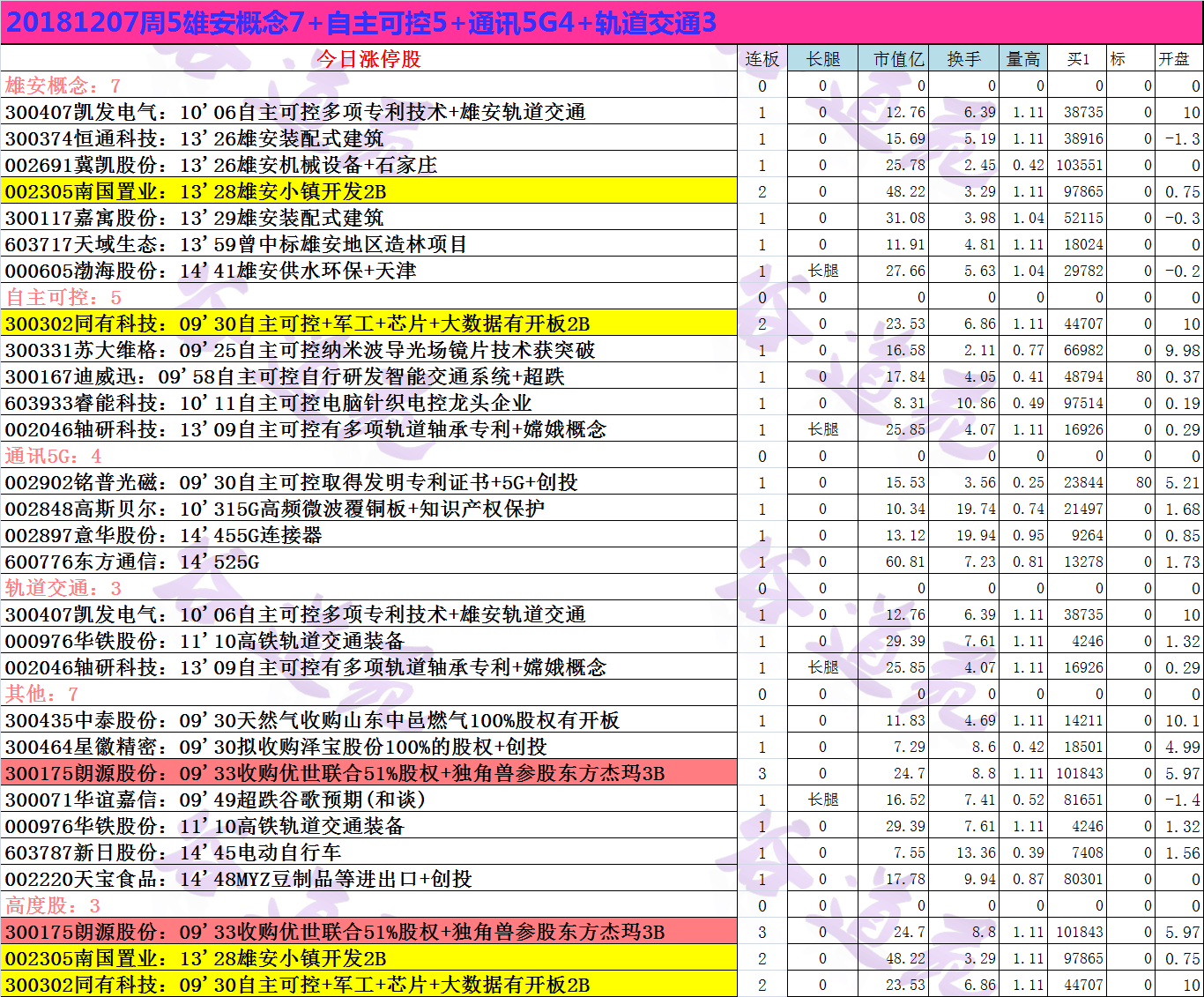
Task: Click the 标 column header
Action: [1118, 59]
